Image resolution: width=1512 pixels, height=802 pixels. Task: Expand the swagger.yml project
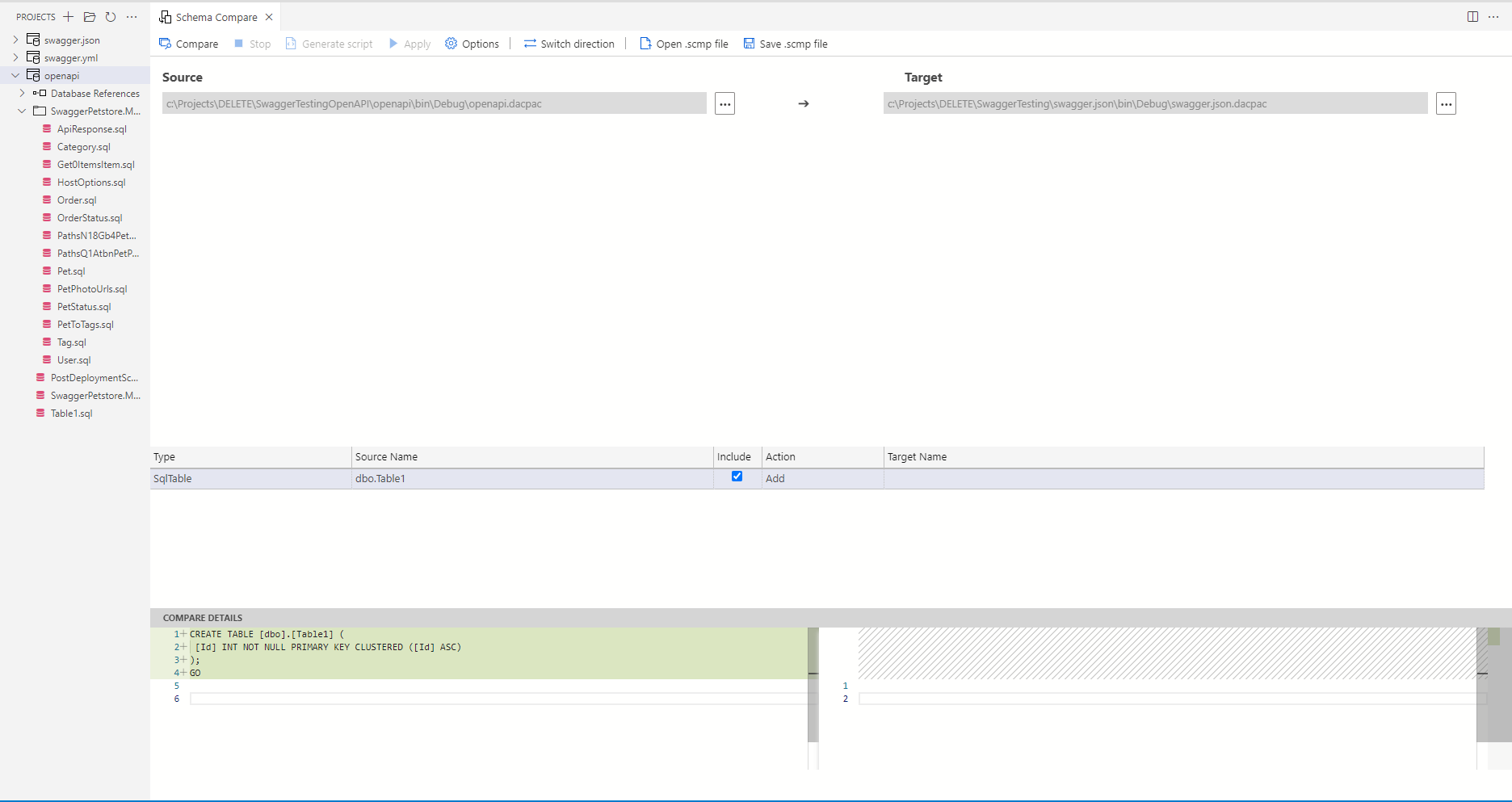pyautogui.click(x=15, y=57)
